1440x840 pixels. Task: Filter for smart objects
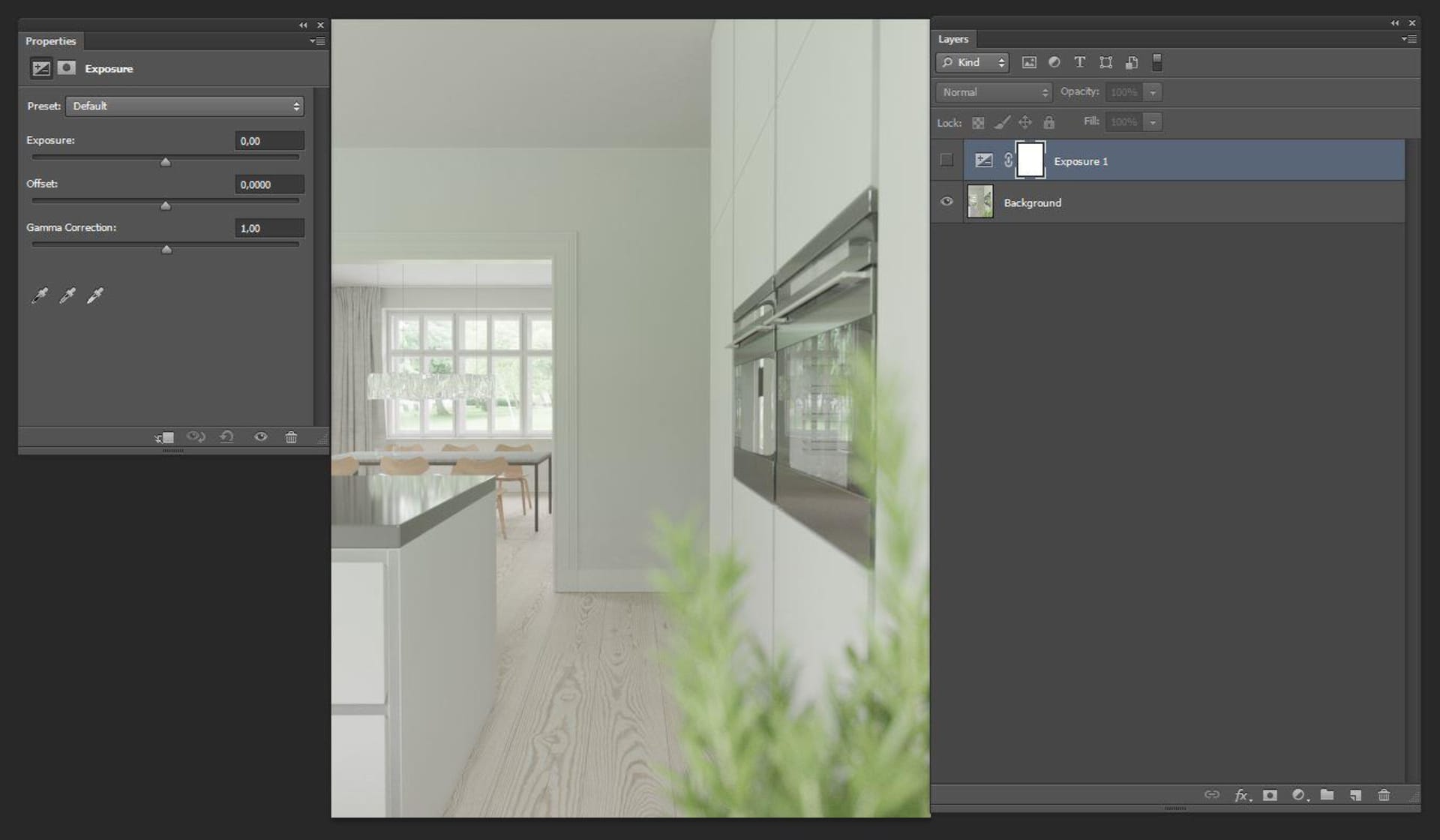(x=1132, y=62)
